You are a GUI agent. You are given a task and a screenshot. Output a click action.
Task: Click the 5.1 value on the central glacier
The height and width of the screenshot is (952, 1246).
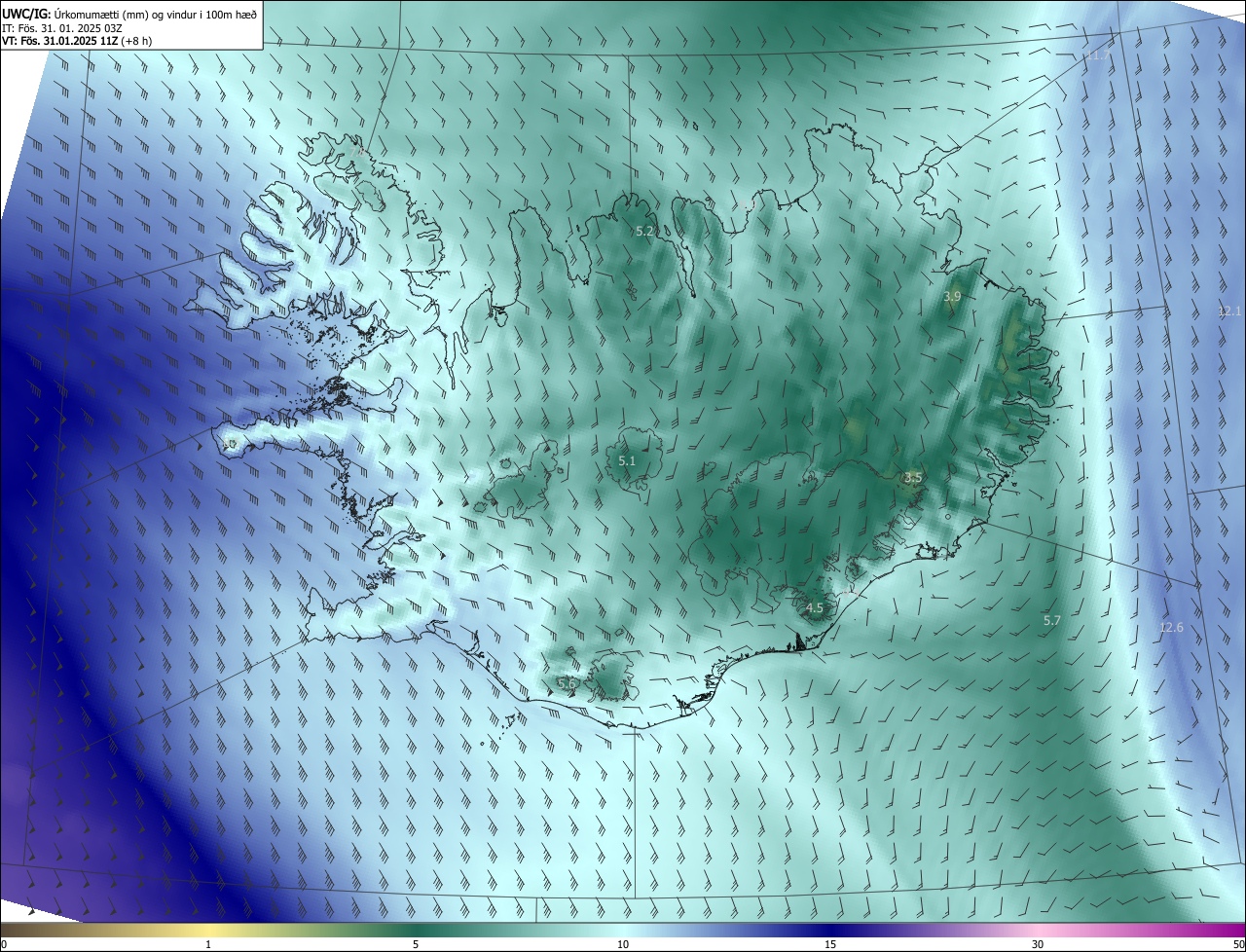click(627, 461)
